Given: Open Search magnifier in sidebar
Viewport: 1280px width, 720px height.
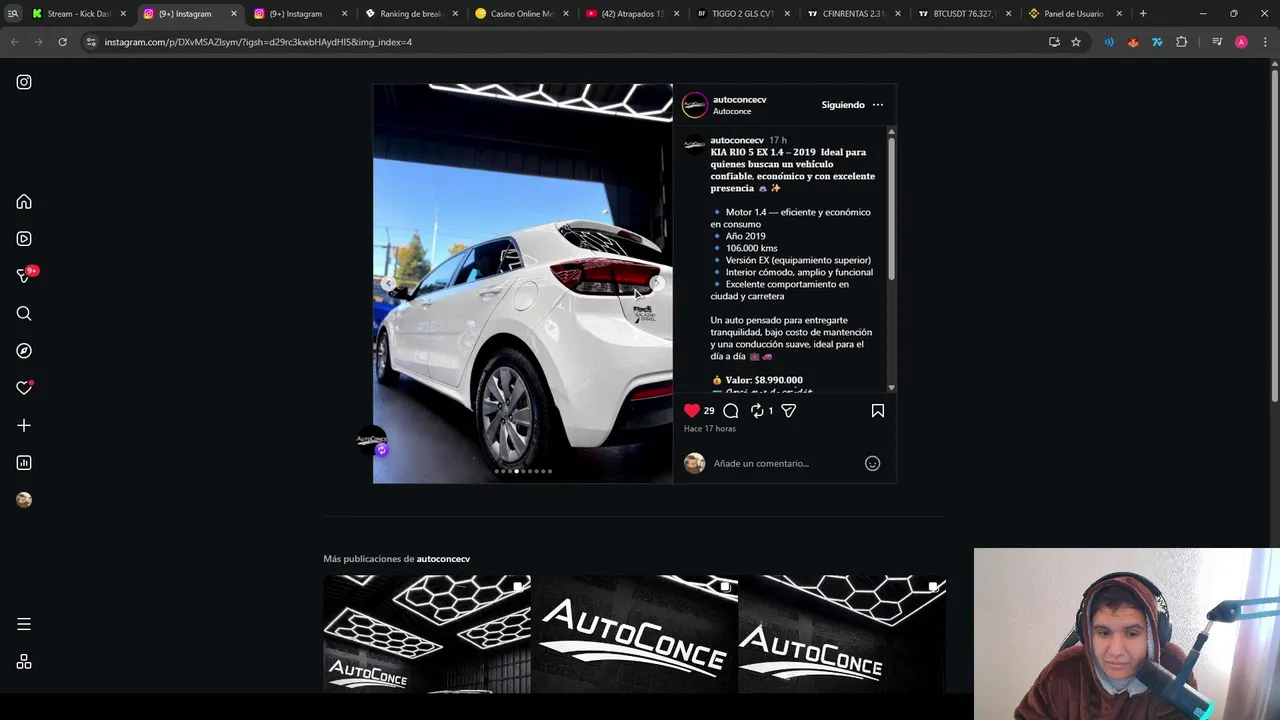Looking at the screenshot, I should pyautogui.click(x=24, y=314).
